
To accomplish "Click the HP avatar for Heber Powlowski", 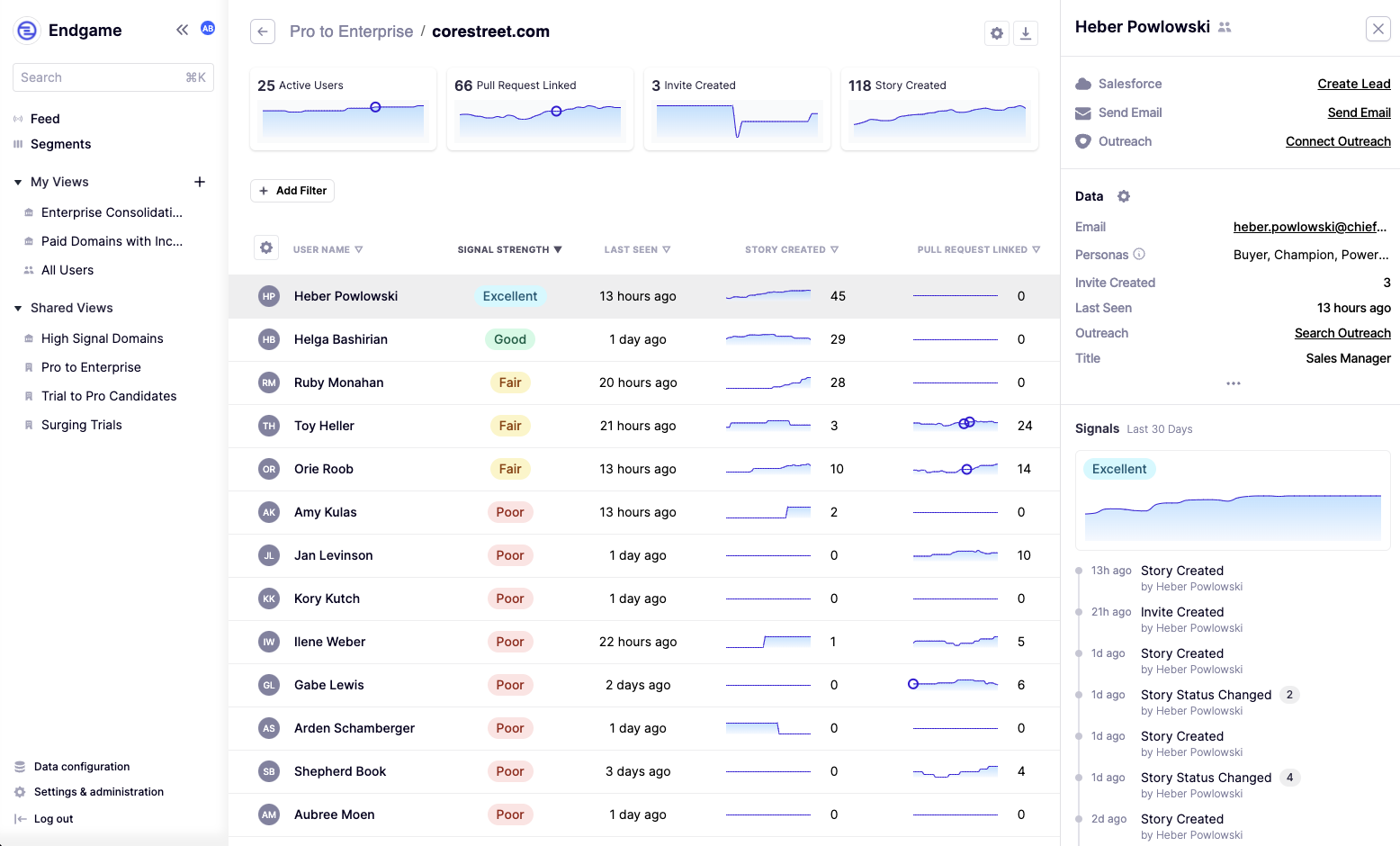I will point(269,296).
